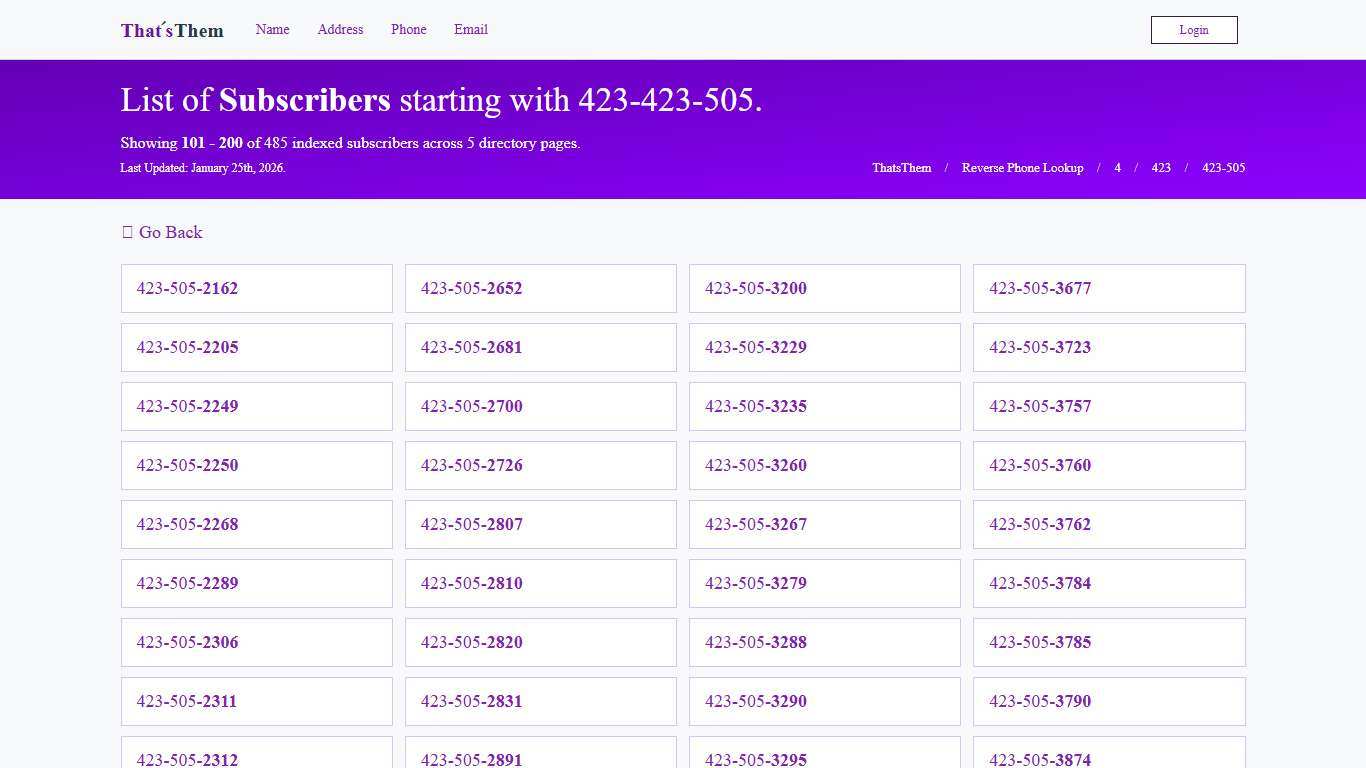The image size is (1366, 768).
Task: Open subscriber 423-505-3874
Action: [1040, 760]
